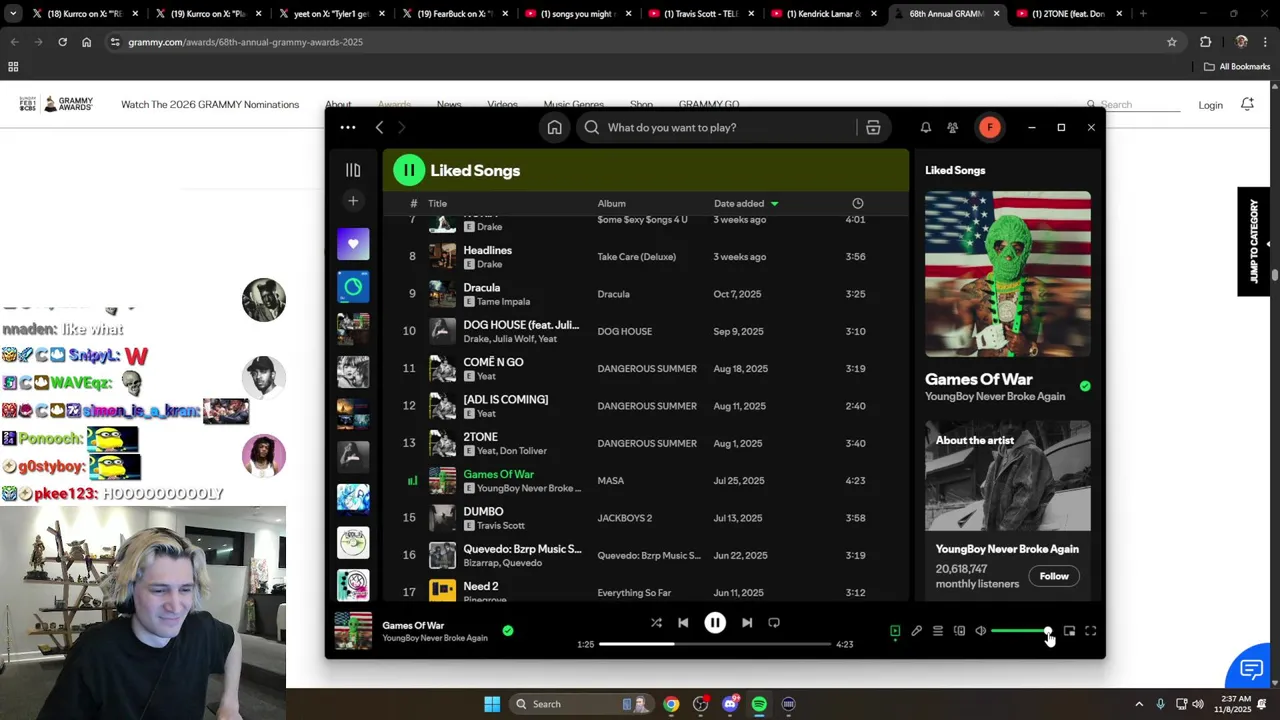Open All Bookmarks folder in Chrome
The height and width of the screenshot is (720, 1280).
coord(1237,67)
